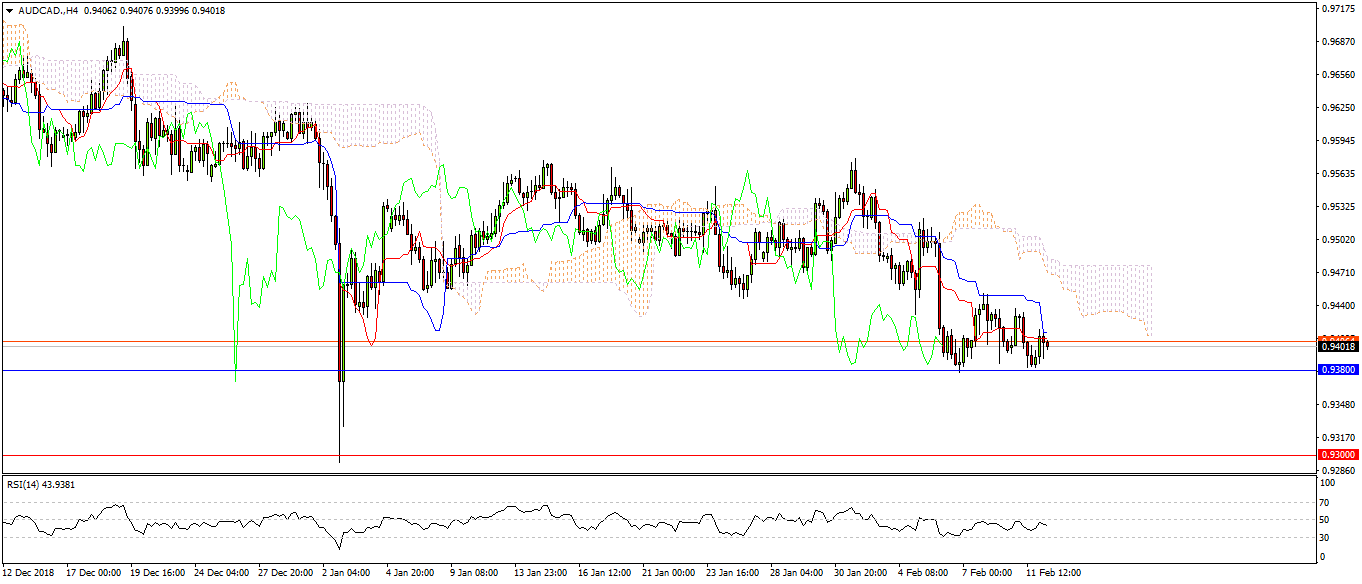The height and width of the screenshot is (584, 1362).
Task: Click the 17 Dec 00:00 time label
Action: [93, 574]
